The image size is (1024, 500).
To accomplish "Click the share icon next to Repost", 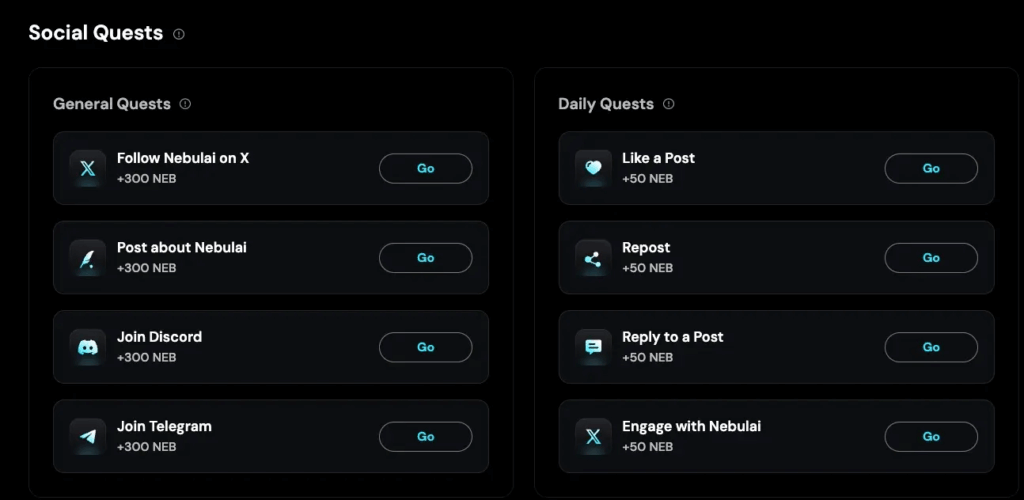I will point(593,258).
